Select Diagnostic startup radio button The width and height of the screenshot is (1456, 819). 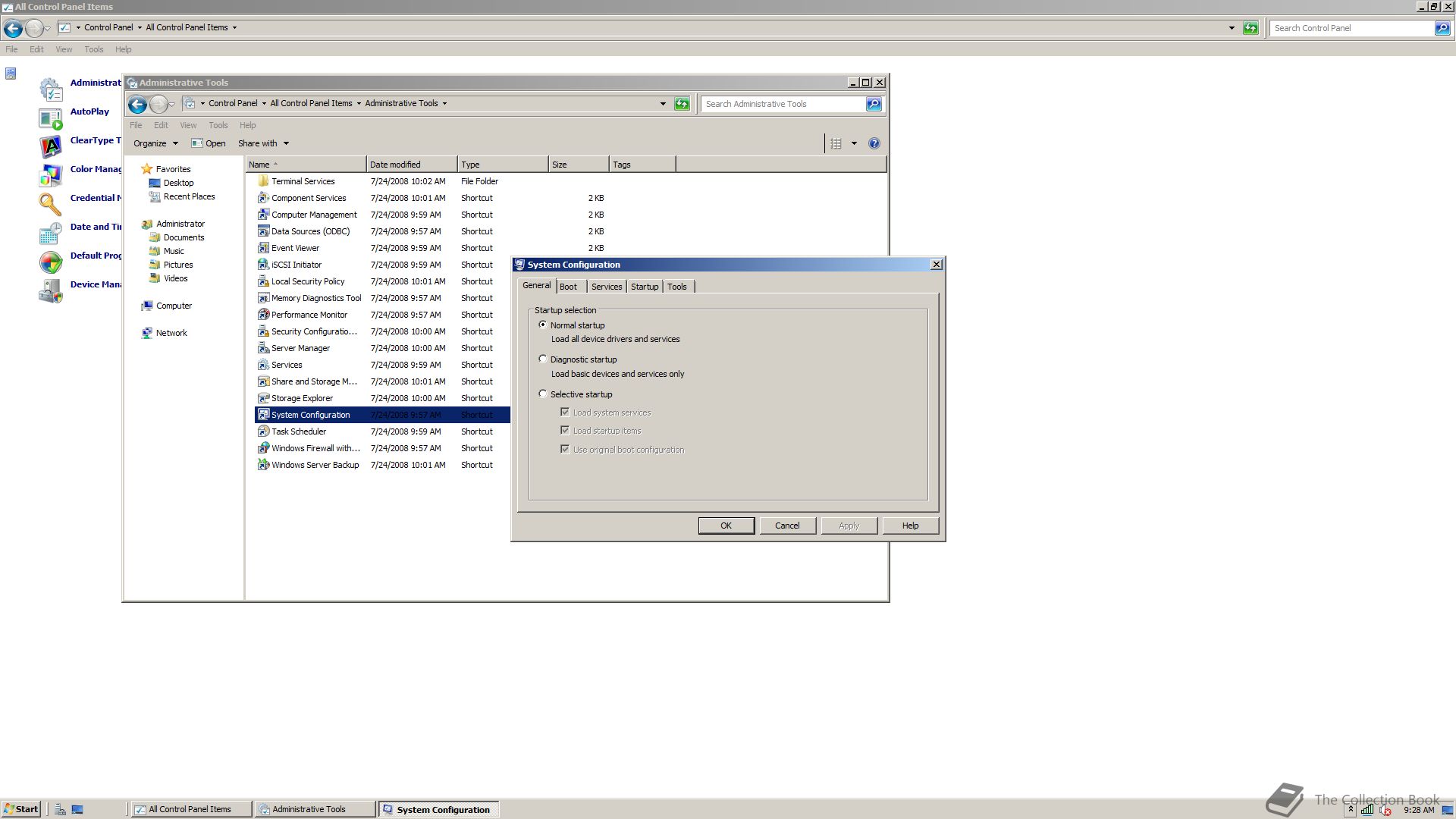542,359
